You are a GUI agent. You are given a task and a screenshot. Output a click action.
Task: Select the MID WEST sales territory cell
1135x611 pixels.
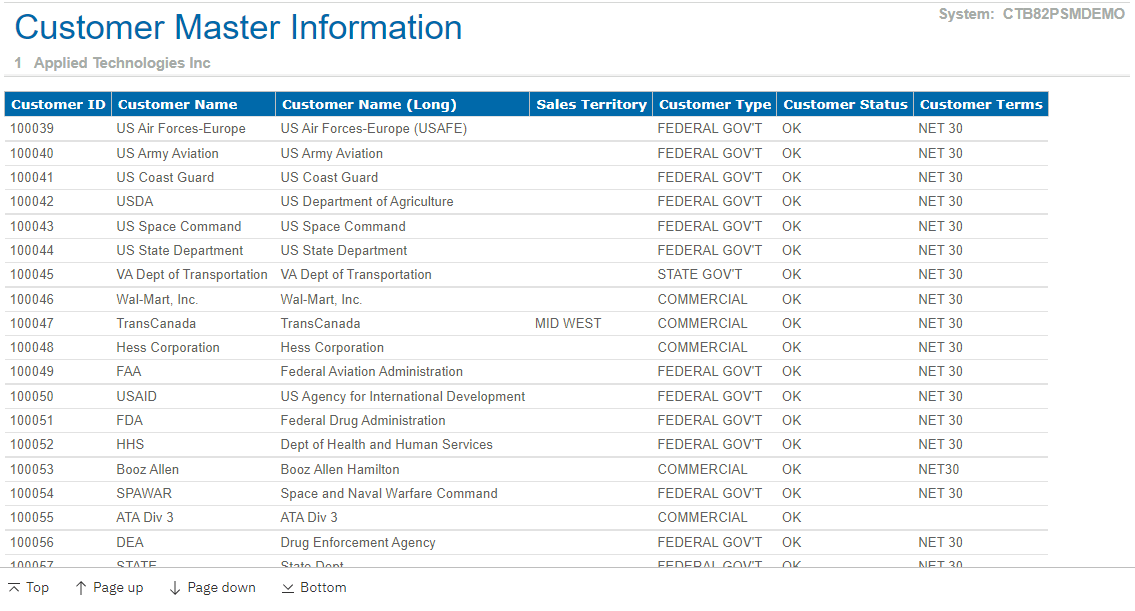pos(568,323)
